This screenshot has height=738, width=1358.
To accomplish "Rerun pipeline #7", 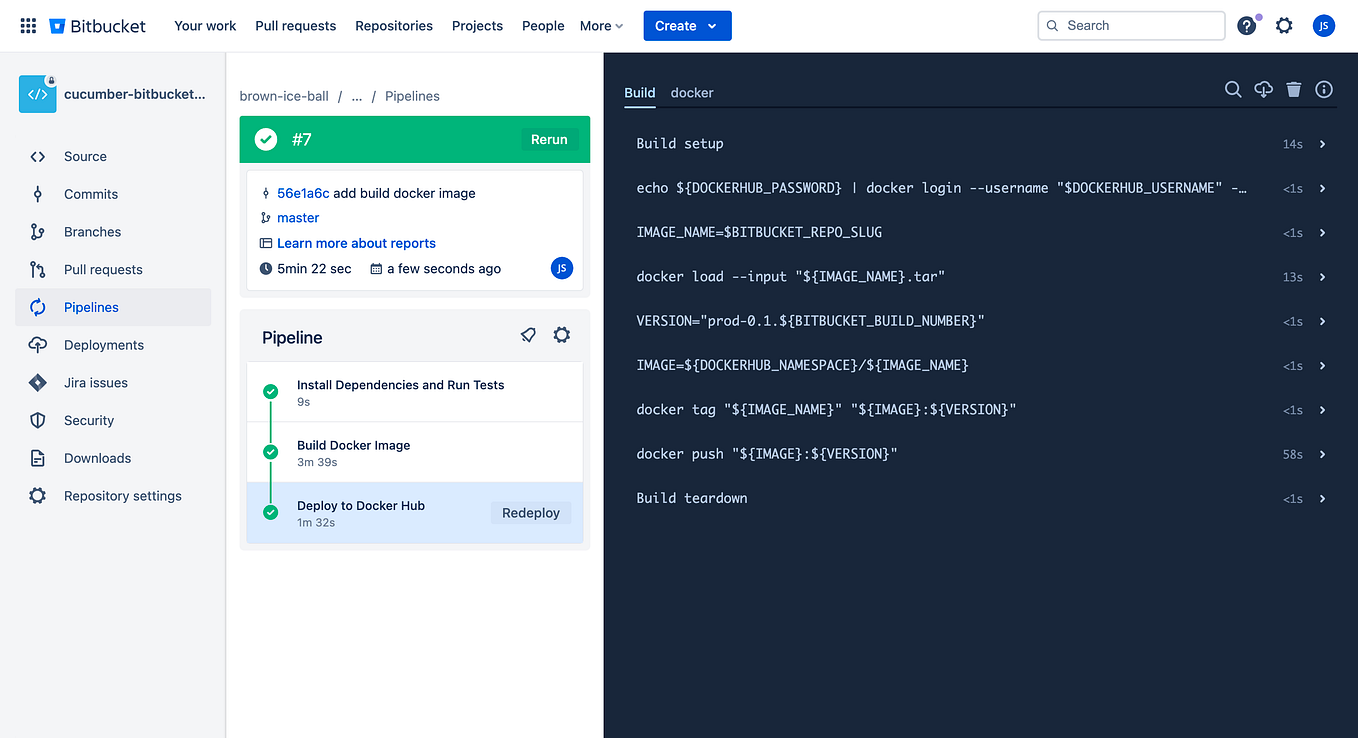I will click(x=549, y=139).
